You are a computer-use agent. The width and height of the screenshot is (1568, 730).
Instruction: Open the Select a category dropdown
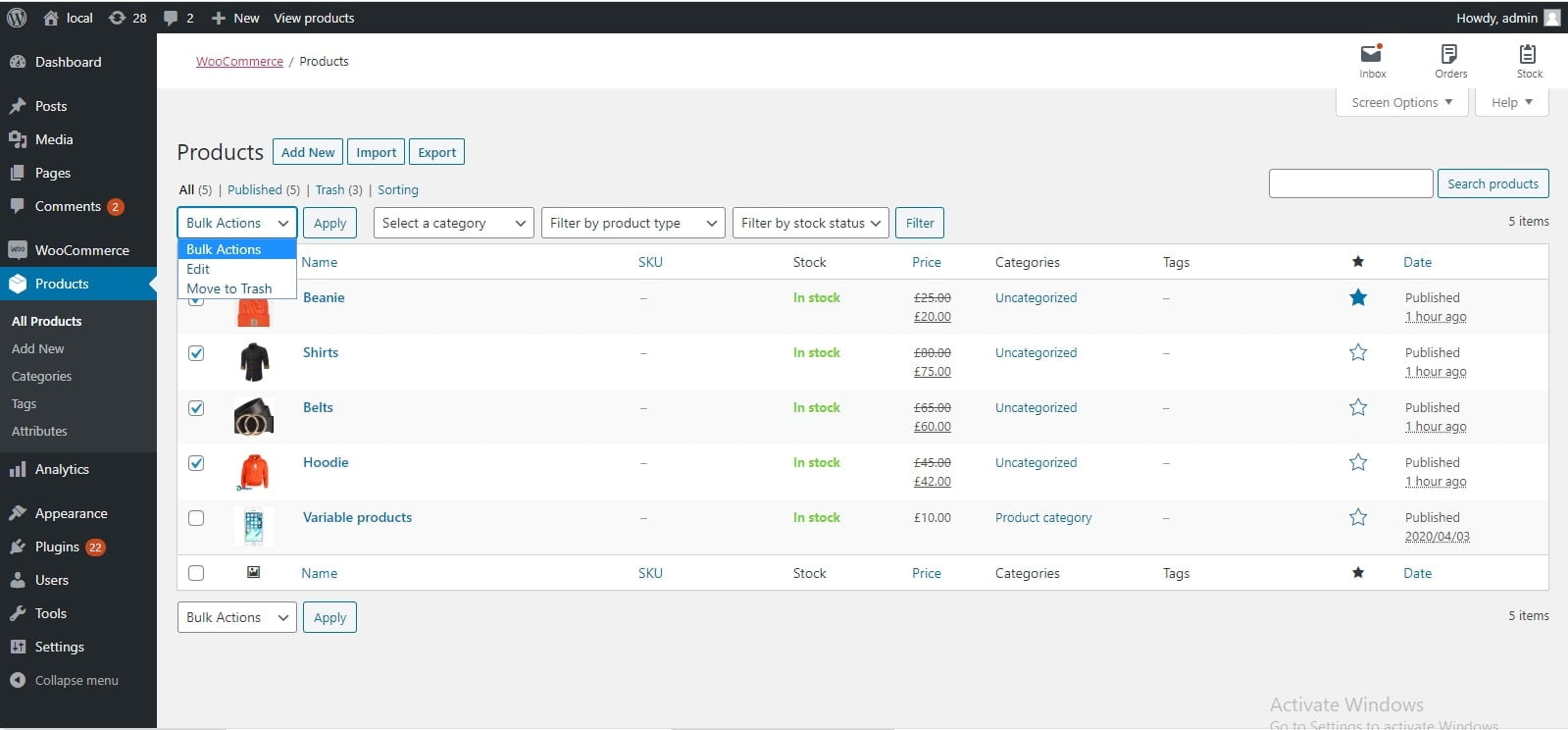(x=453, y=223)
